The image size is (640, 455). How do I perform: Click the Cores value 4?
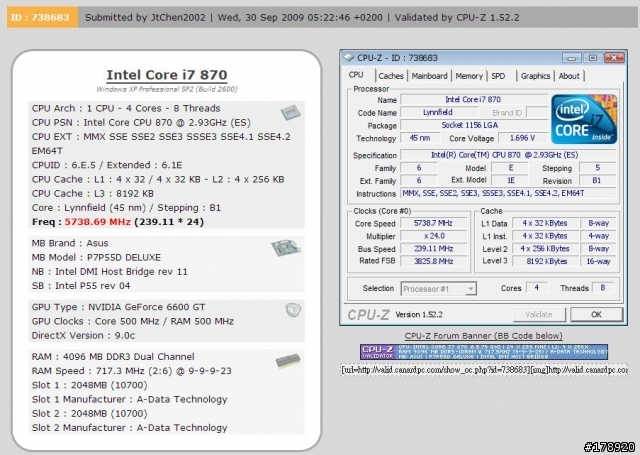coord(536,288)
